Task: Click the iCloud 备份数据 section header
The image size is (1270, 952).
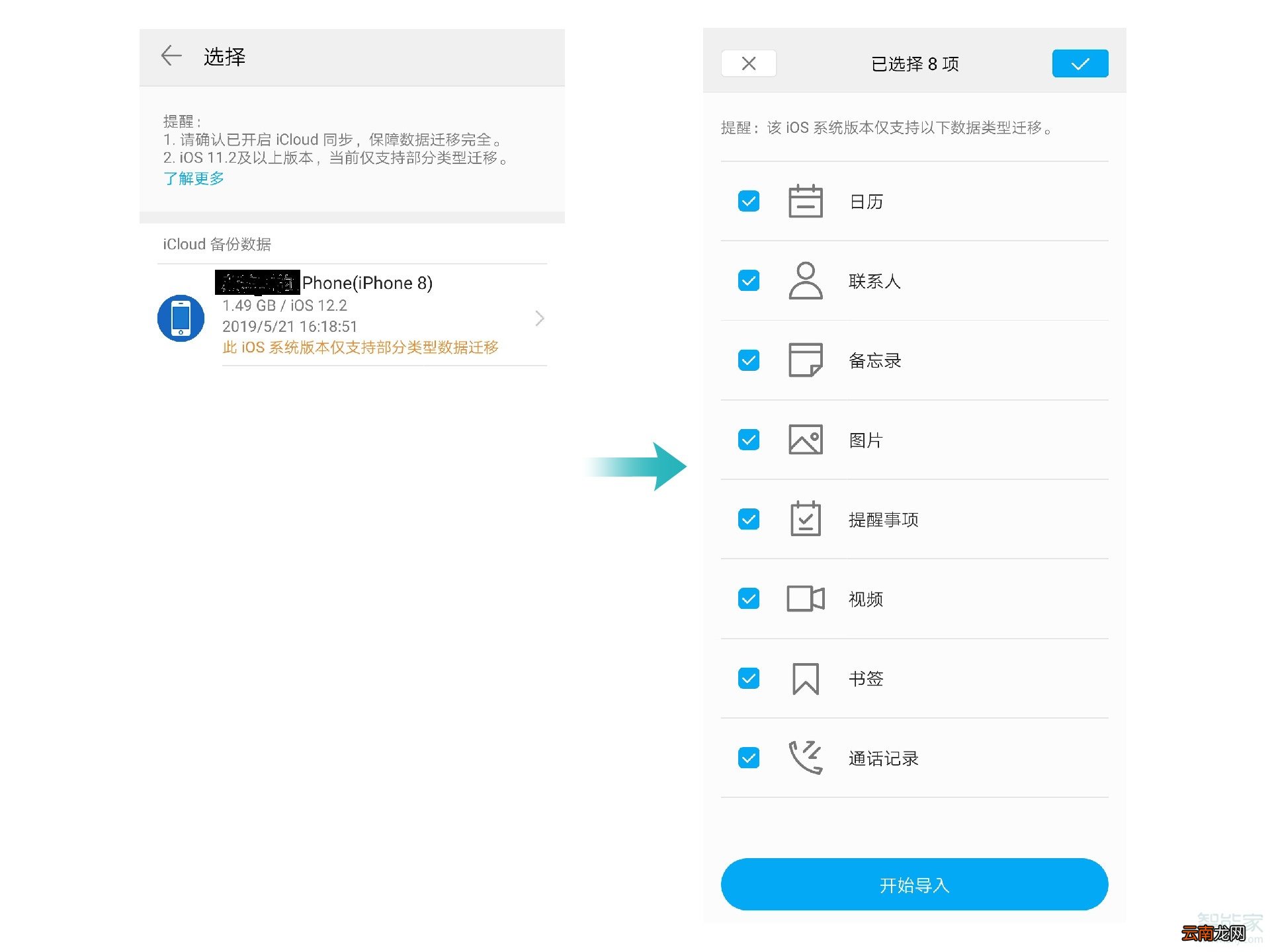Action: coord(217,244)
